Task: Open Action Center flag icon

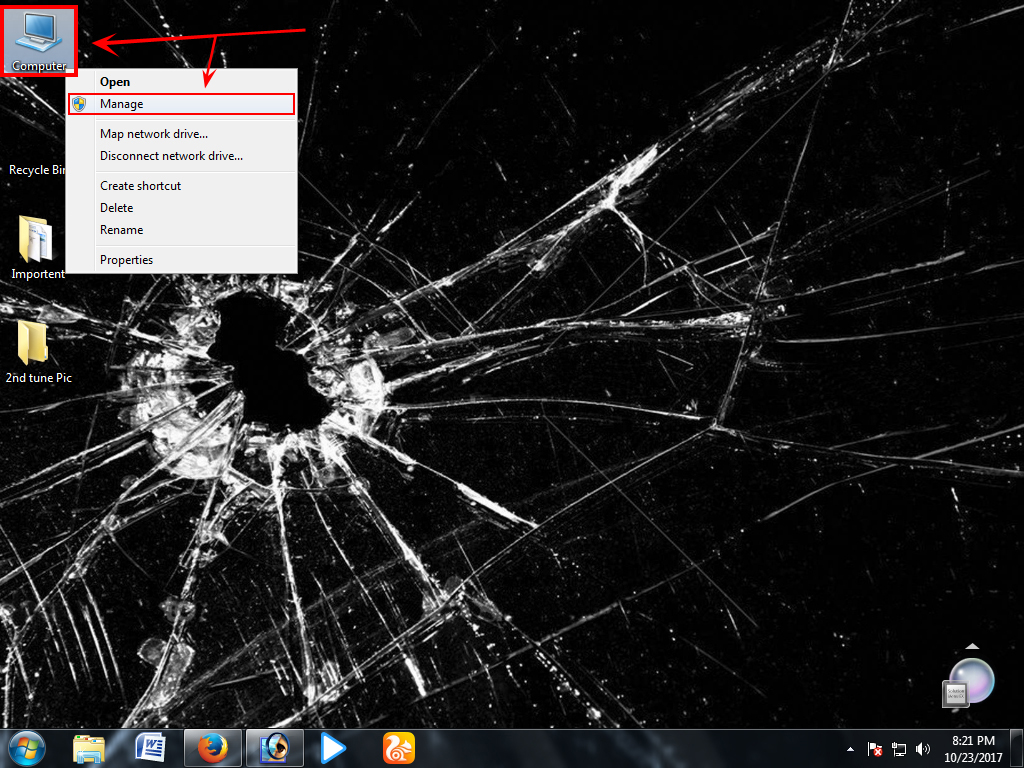Action: (875, 749)
